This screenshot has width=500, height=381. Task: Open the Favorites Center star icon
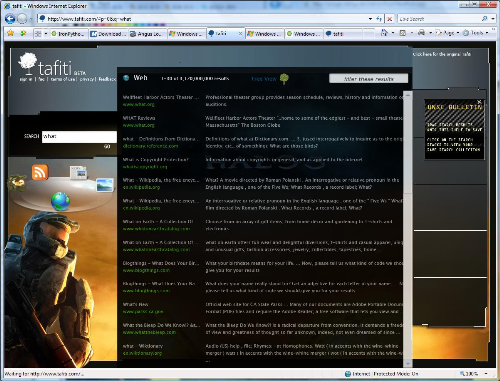[x=11, y=33]
